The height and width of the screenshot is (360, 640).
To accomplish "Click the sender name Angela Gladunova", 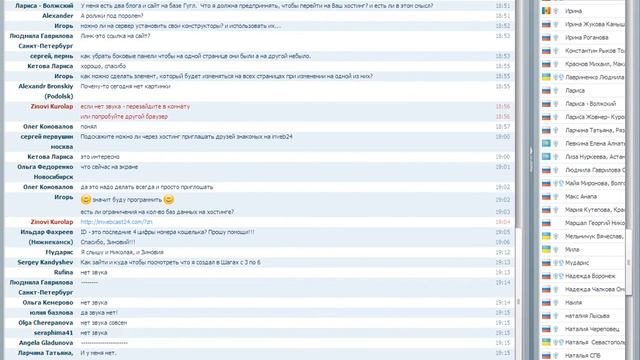I will pos(46,343).
